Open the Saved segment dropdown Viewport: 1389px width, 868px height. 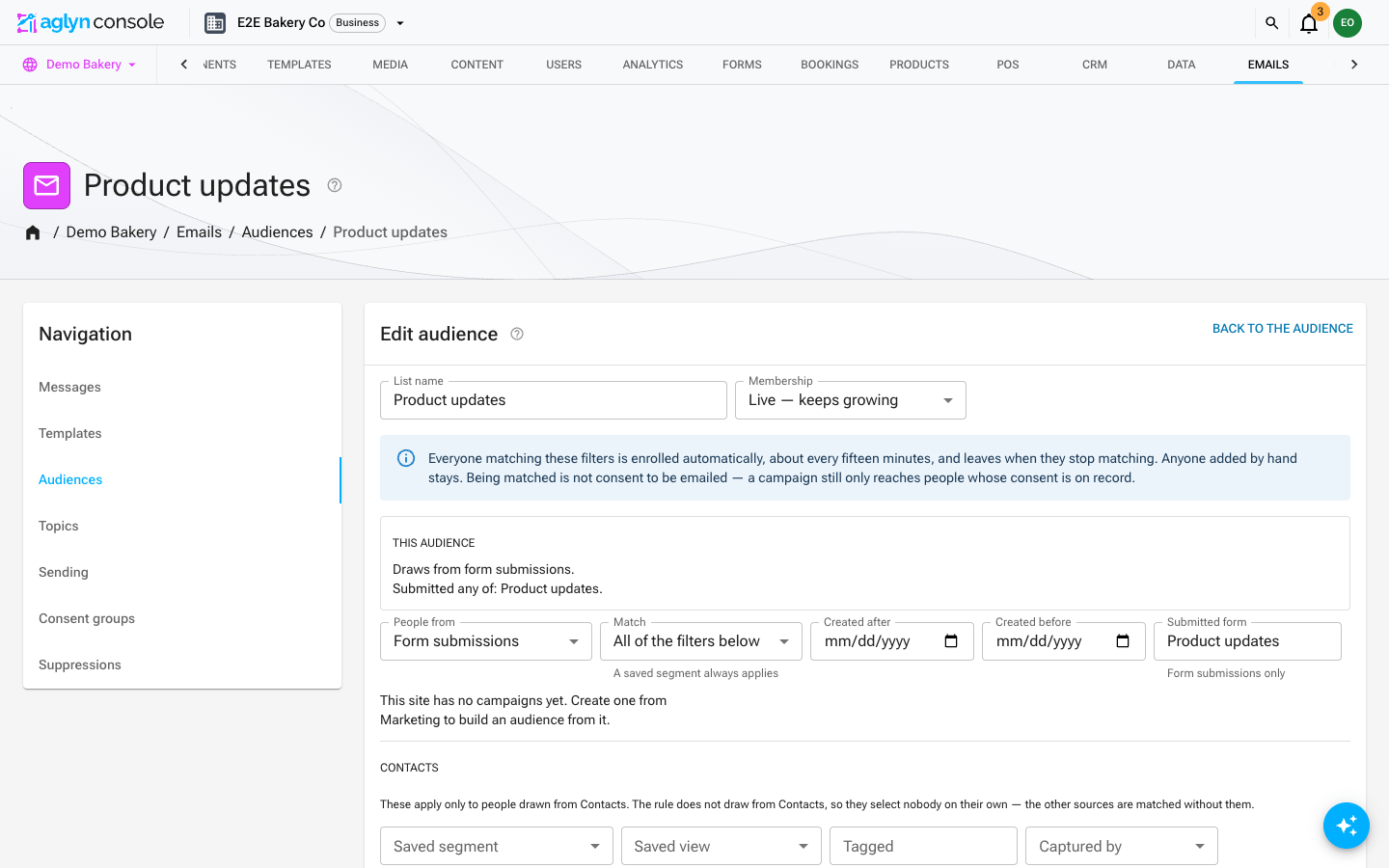(x=497, y=846)
